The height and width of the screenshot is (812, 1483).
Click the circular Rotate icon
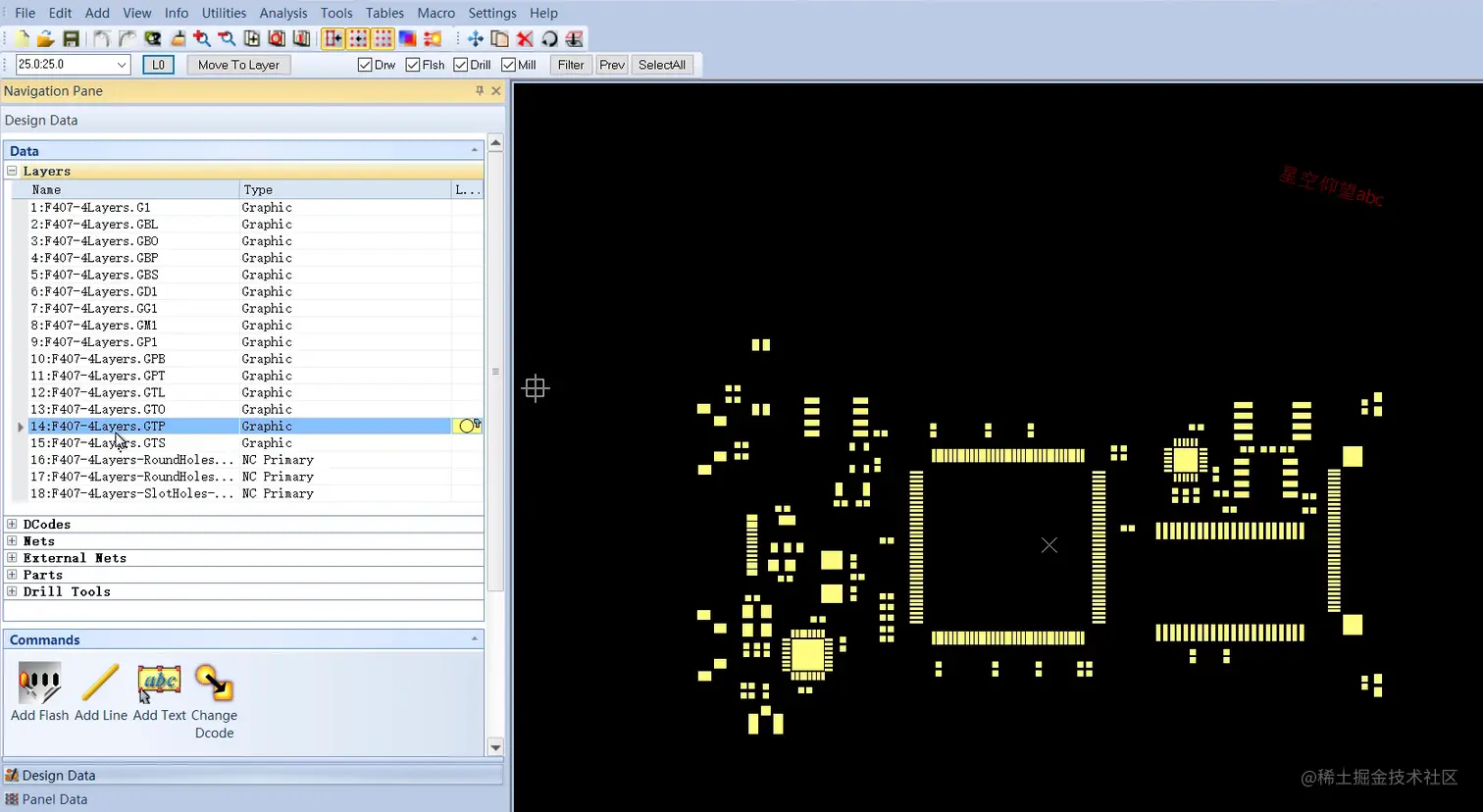(x=549, y=38)
